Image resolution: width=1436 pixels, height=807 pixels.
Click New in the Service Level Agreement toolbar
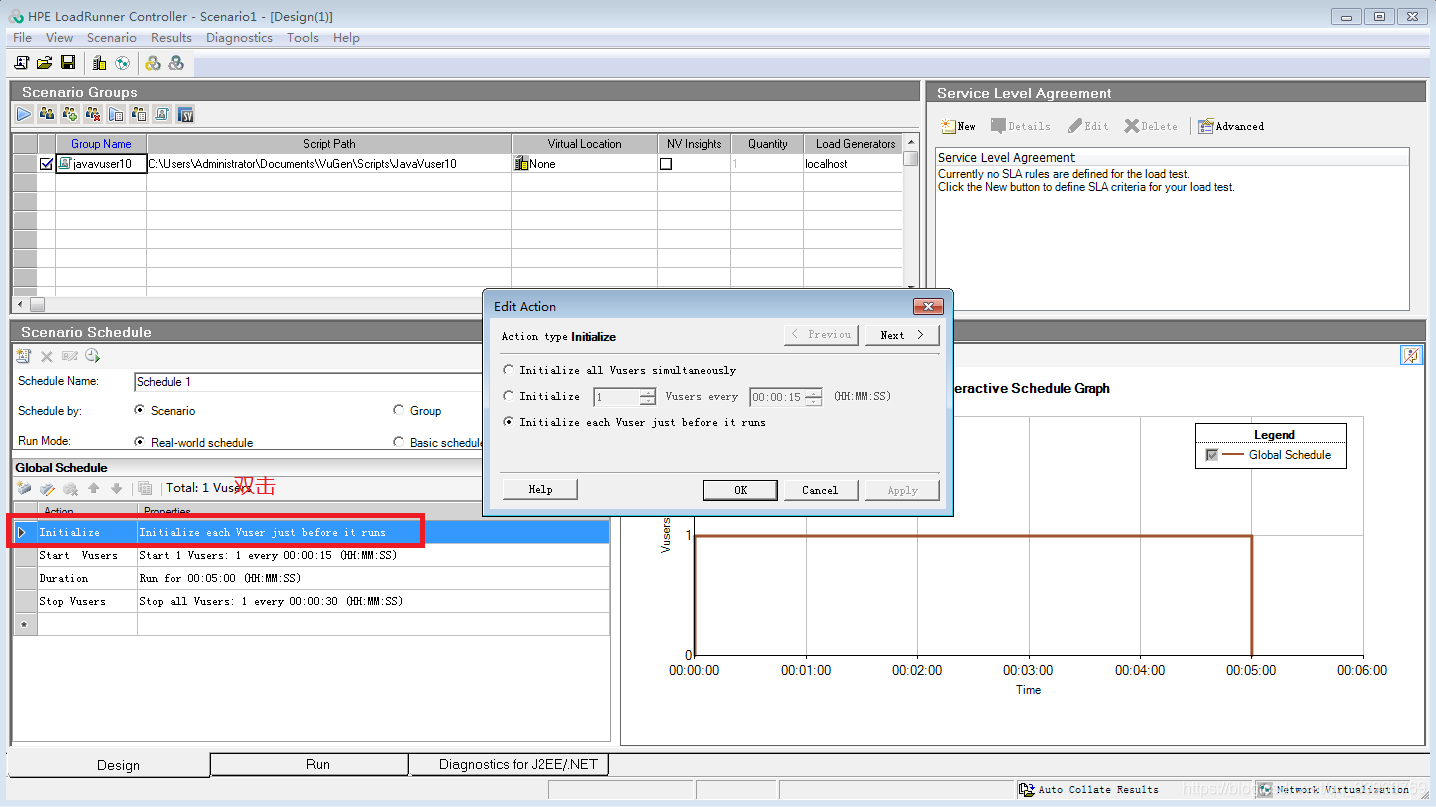[958, 126]
